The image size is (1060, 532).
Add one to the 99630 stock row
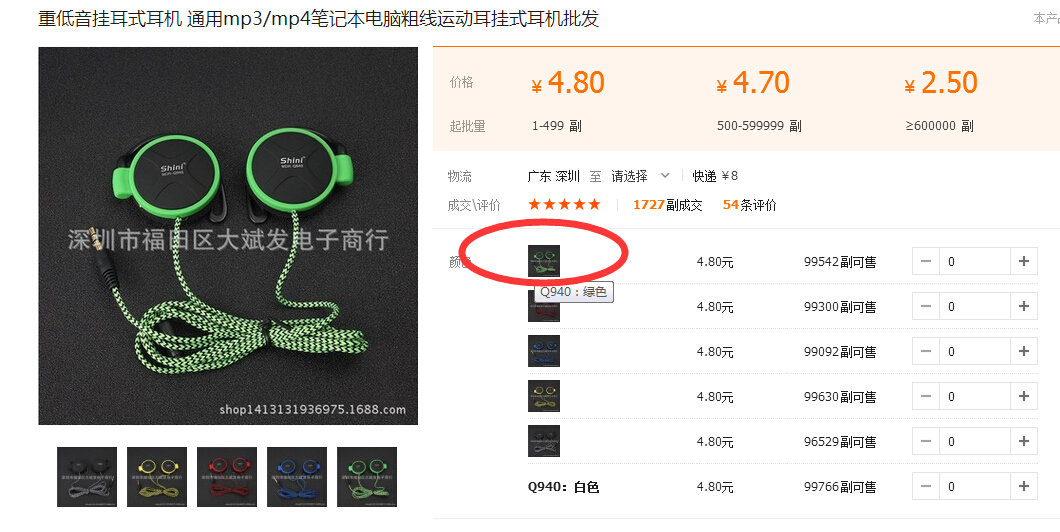tap(1023, 396)
